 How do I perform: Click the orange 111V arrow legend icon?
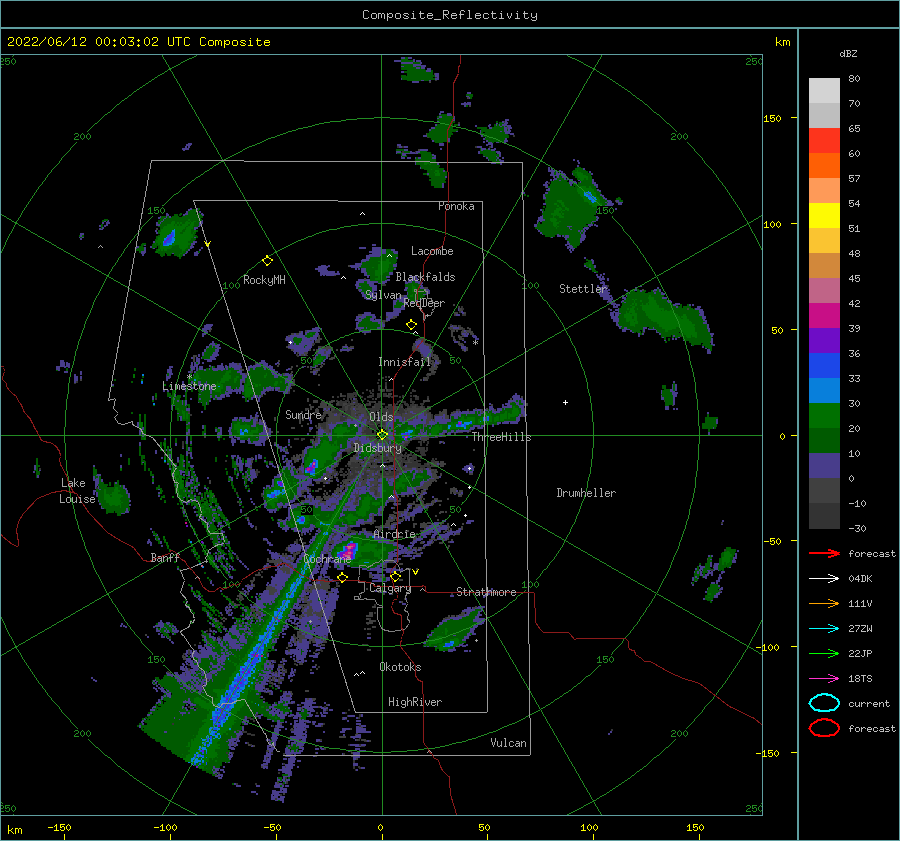(824, 603)
